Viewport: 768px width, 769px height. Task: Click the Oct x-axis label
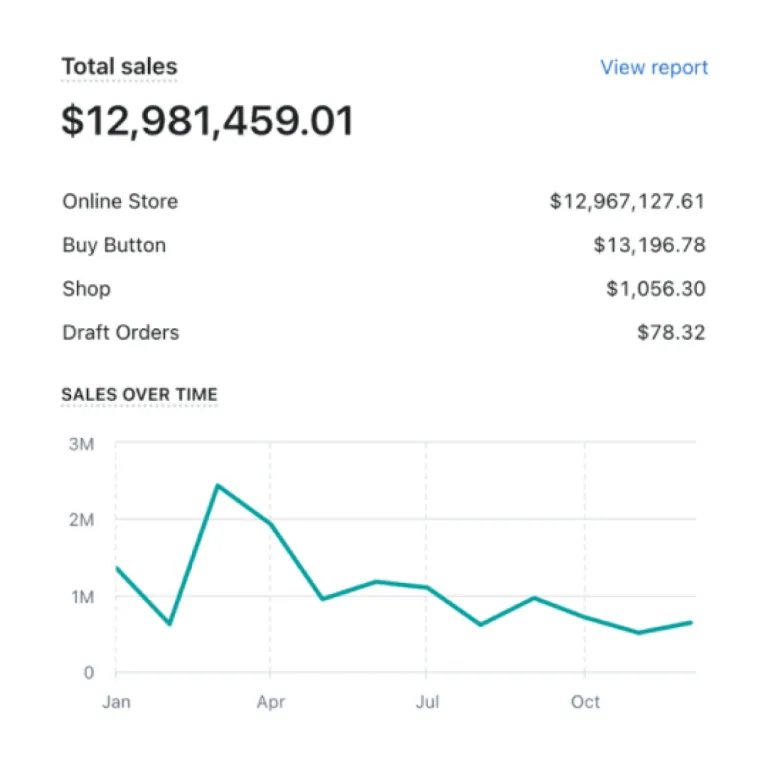click(585, 702)
